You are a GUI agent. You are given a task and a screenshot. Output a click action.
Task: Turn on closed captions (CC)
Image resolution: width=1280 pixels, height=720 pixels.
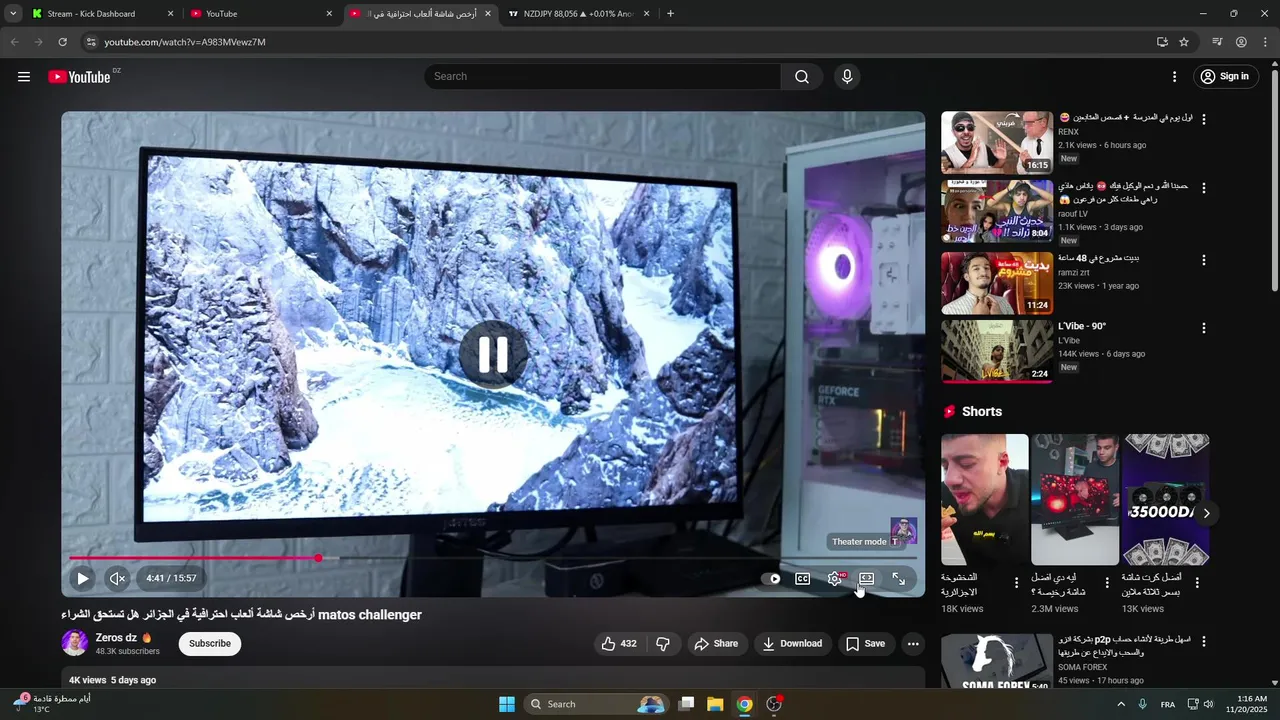coord(802,578)
